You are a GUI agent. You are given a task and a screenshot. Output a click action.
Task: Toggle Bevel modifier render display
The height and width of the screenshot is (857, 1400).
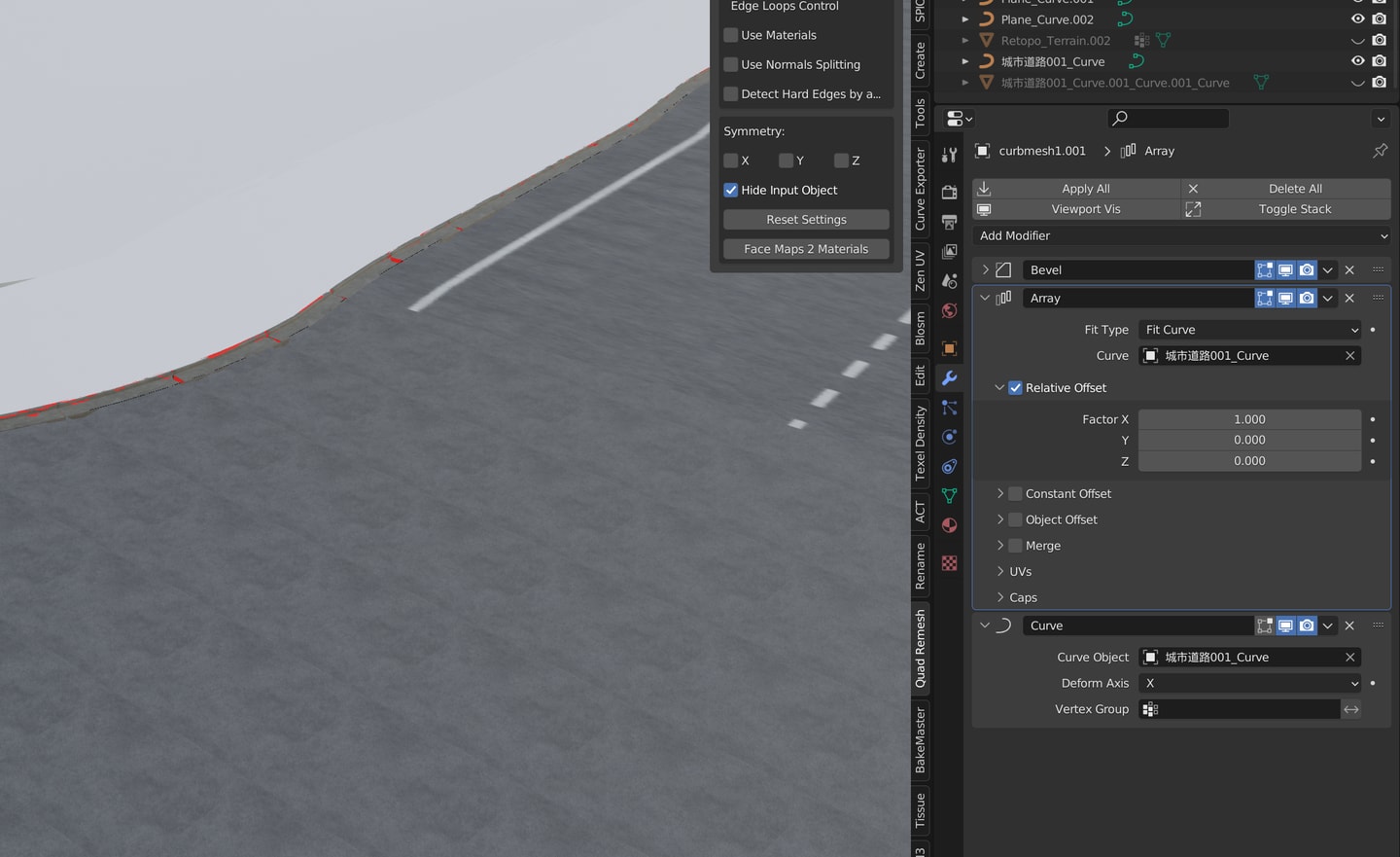1307,269
